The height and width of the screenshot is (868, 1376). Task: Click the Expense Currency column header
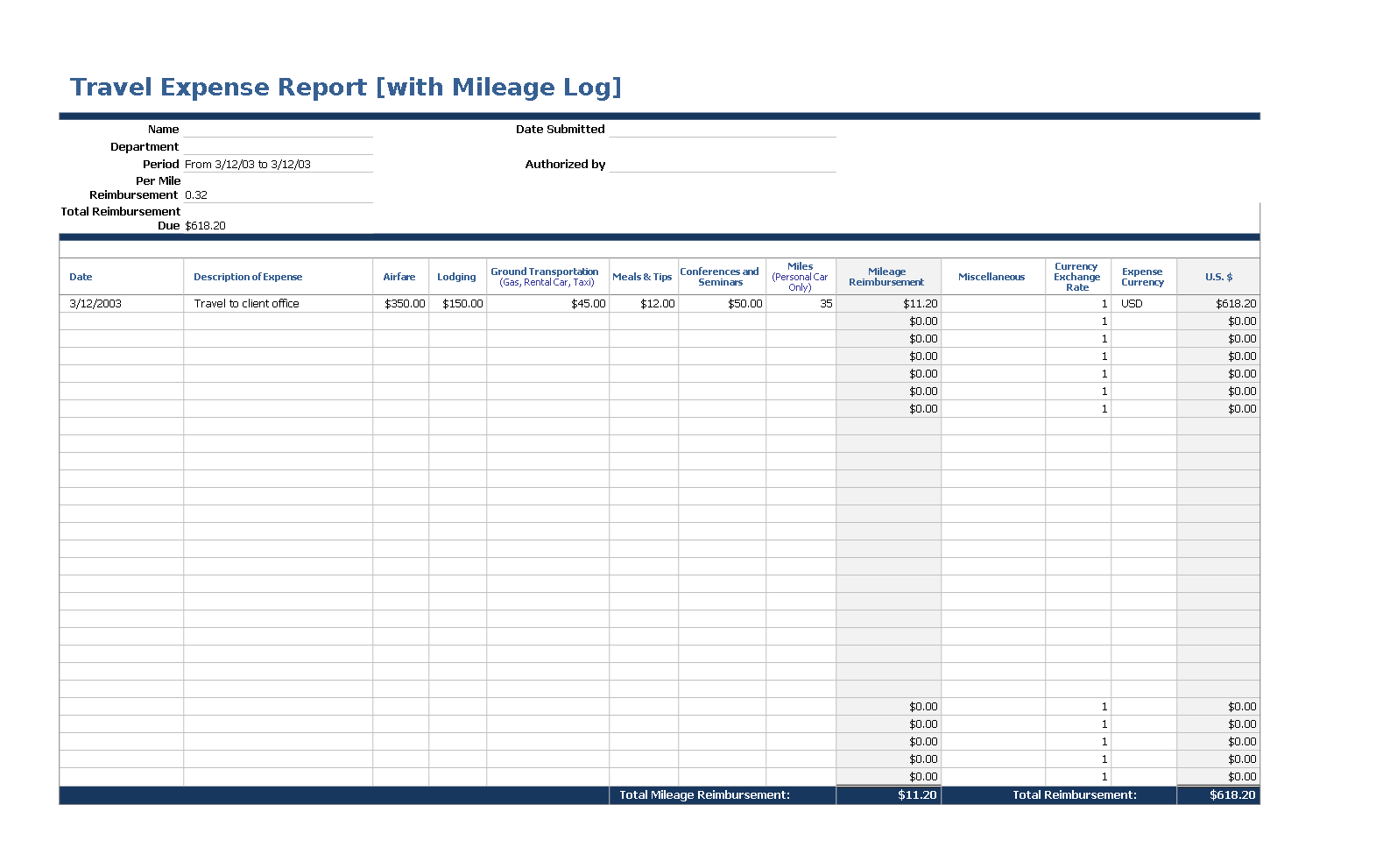[1143, 277]
